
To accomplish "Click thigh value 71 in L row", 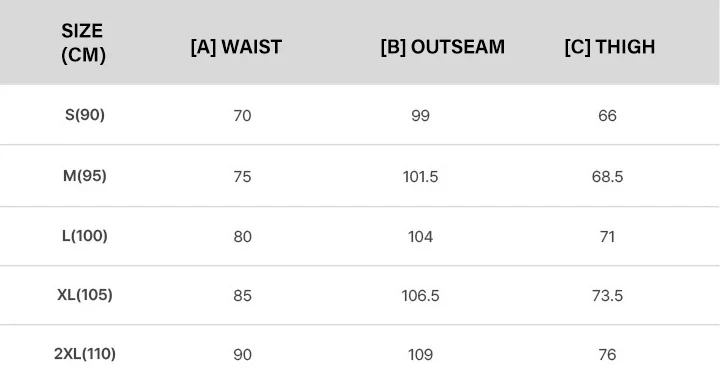I will click(608, 237).
